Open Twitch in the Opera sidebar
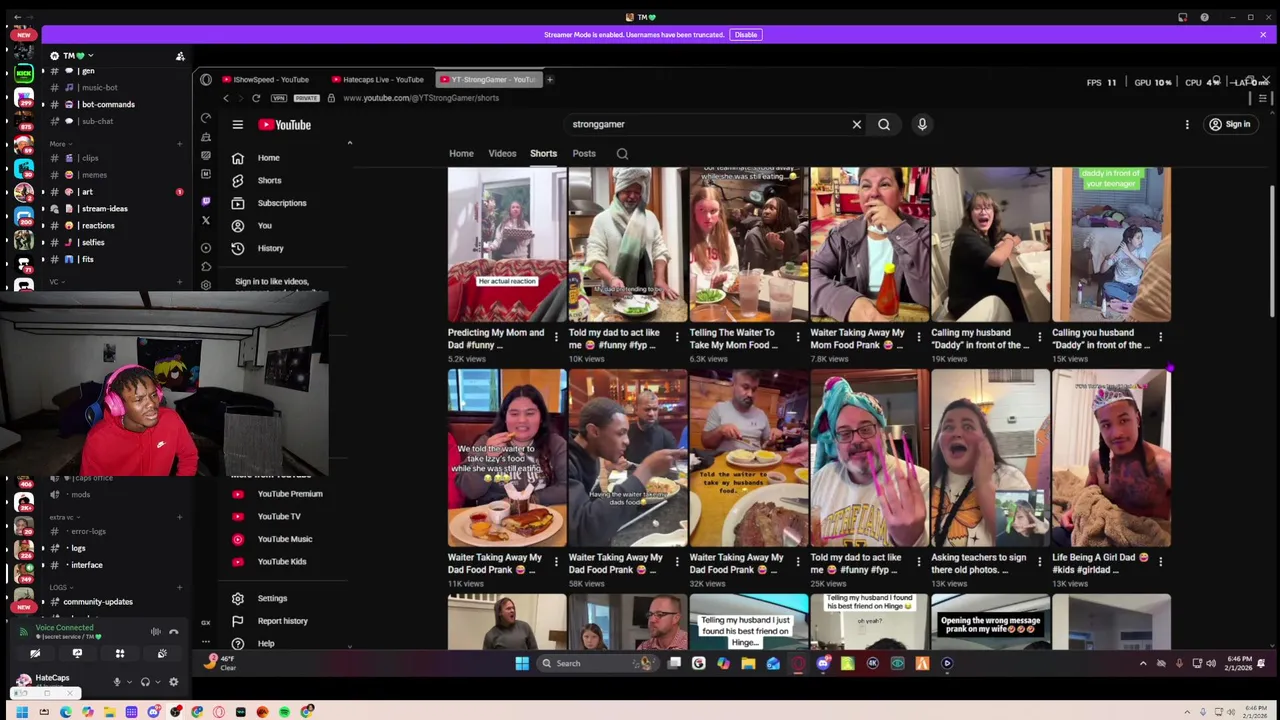 pyautogui.click(x=206, y=201)
